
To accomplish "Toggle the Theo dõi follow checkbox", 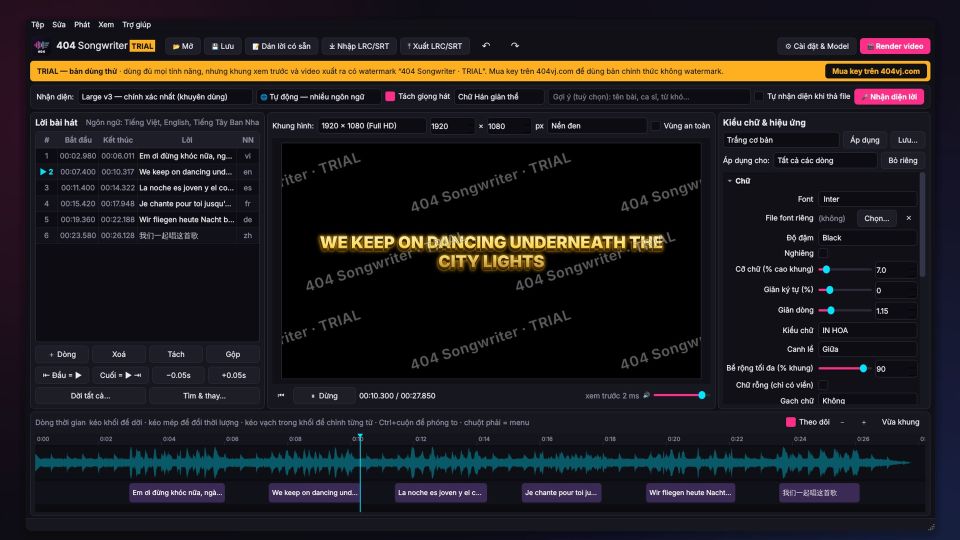I will coord(790,422).
